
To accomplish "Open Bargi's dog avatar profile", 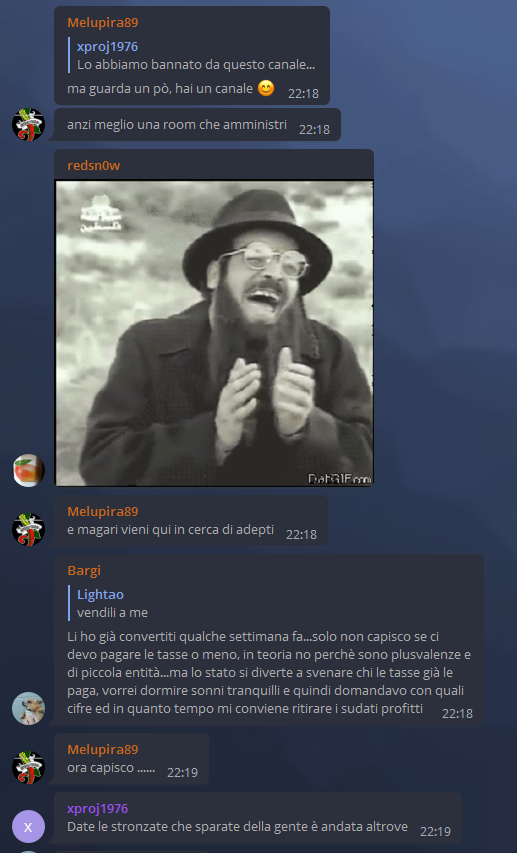I will coord(28,708).
